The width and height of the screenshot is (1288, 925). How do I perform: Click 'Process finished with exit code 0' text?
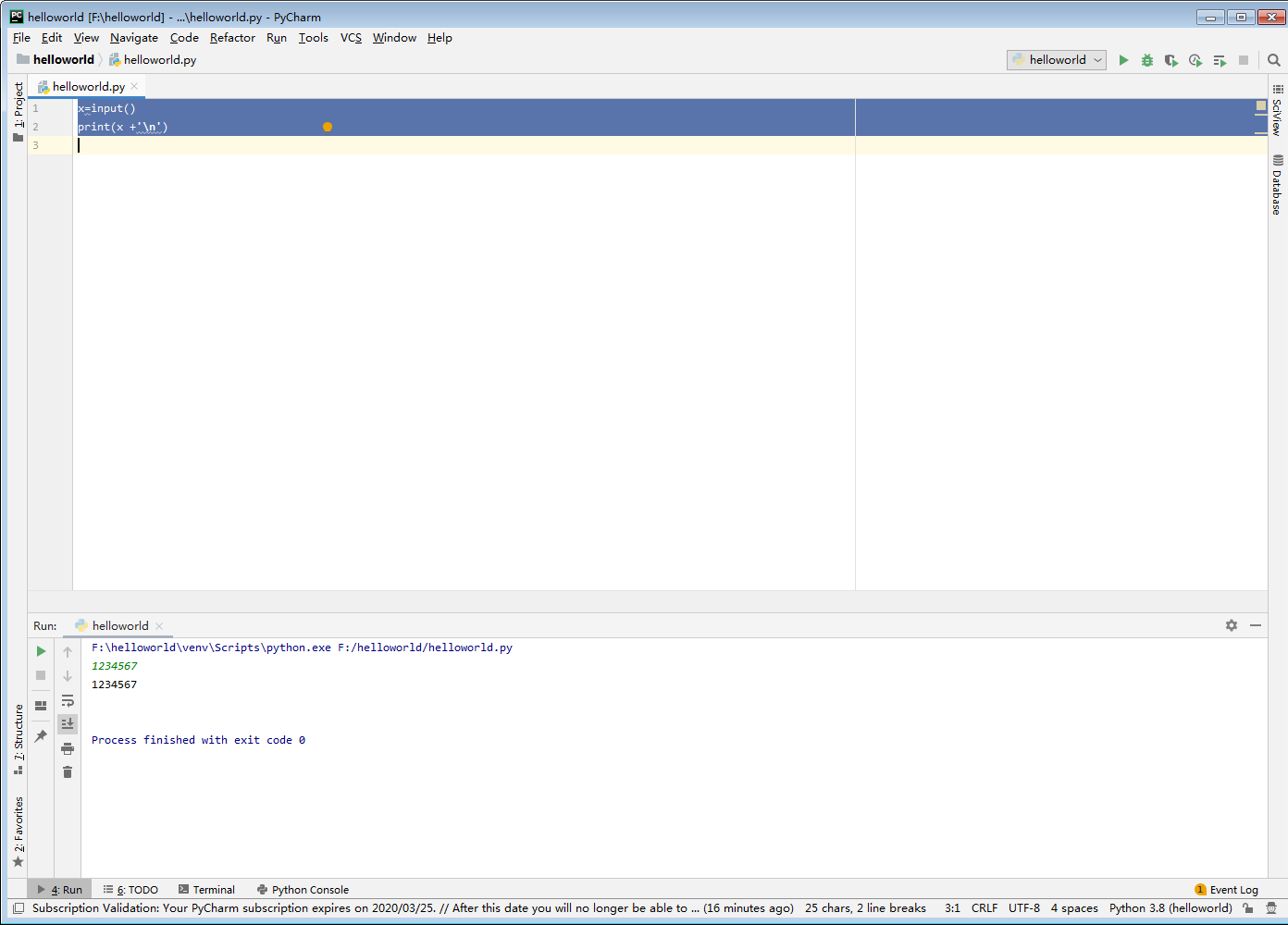198,740
